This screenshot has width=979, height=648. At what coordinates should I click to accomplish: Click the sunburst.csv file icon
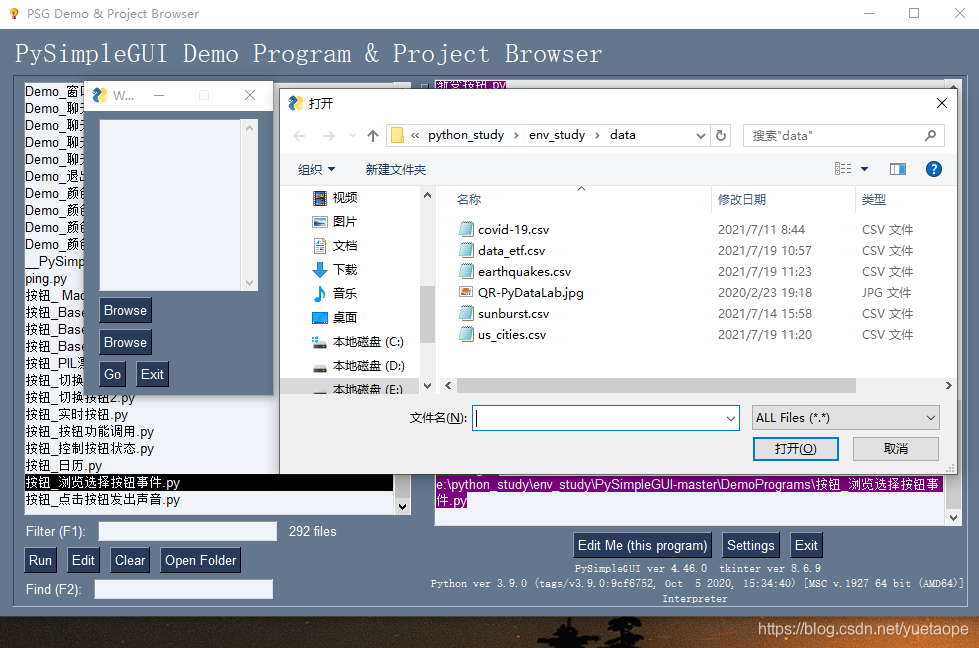pos(466,313)
